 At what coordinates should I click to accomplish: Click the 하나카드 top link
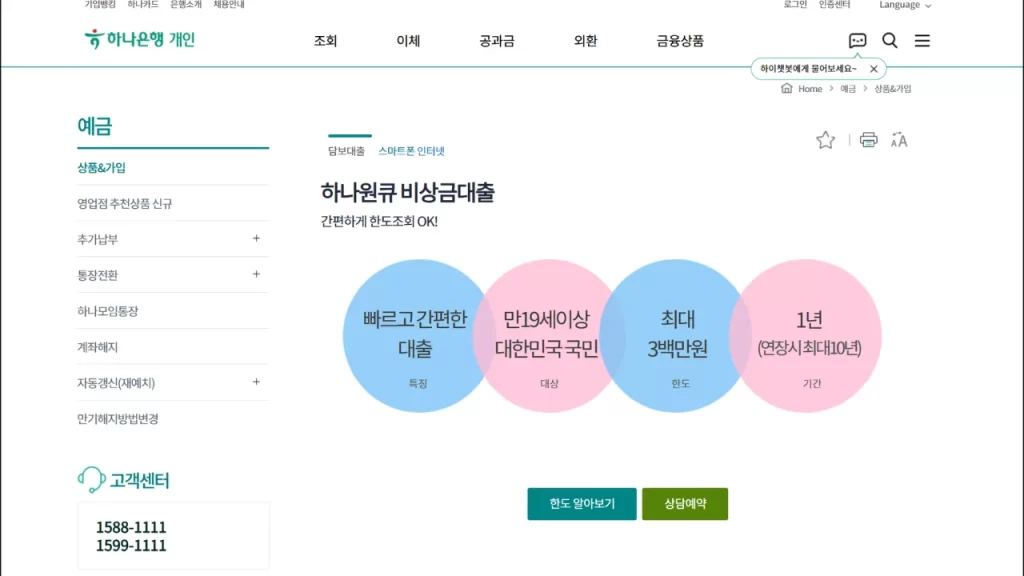tap(143, 5)
